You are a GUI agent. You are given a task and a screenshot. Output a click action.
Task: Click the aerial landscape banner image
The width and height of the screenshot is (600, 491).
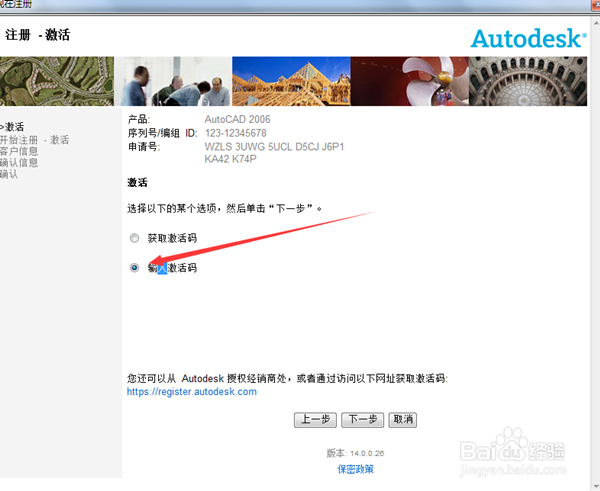[57, 81]
